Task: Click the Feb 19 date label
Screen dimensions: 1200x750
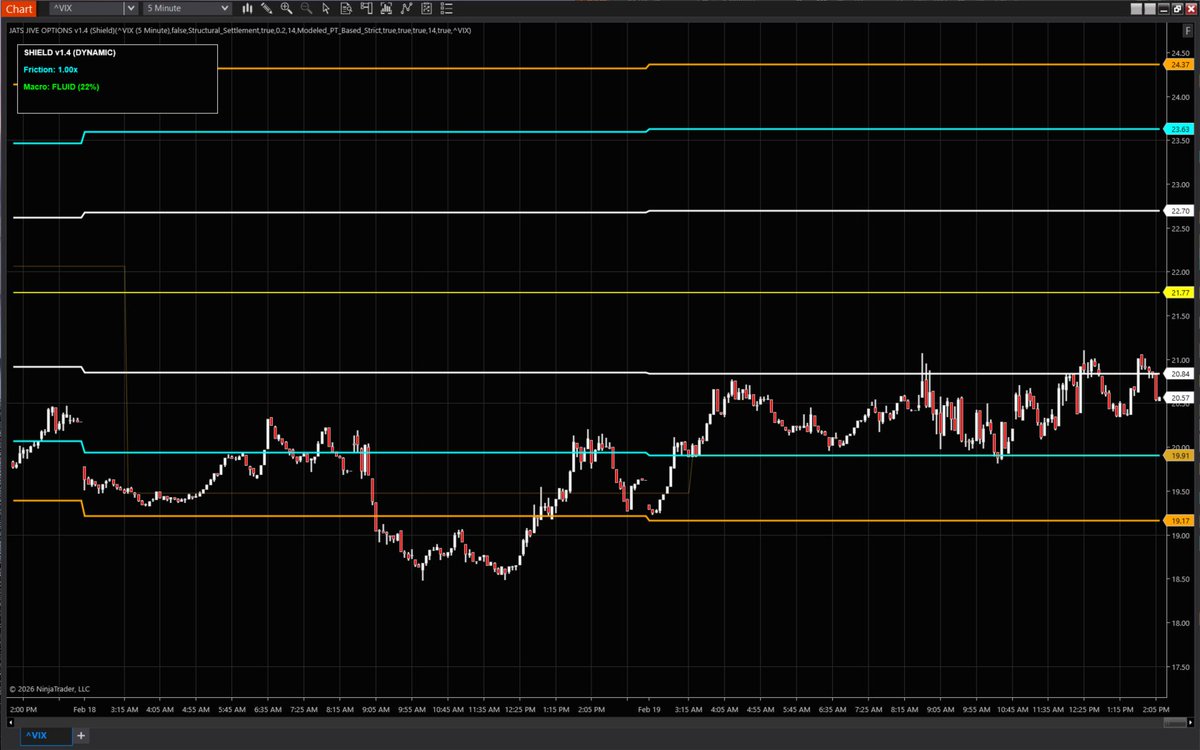Action: click(649, 709)
